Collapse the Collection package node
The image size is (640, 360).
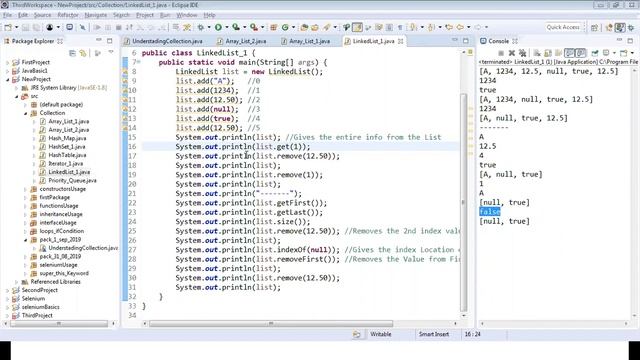[x=25, y=113]
